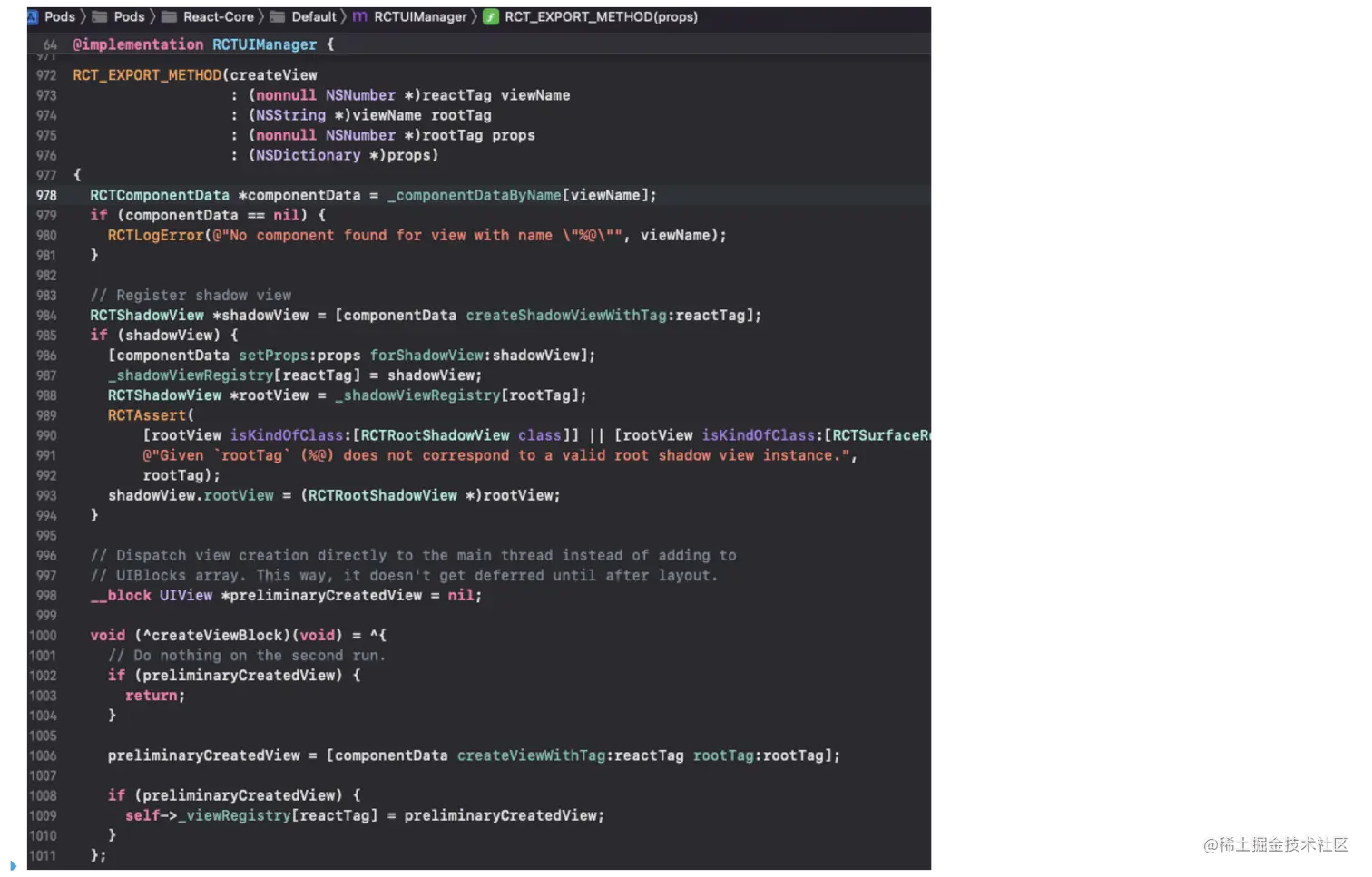Click line number 972 in the gutter

(x=46, y=75)
